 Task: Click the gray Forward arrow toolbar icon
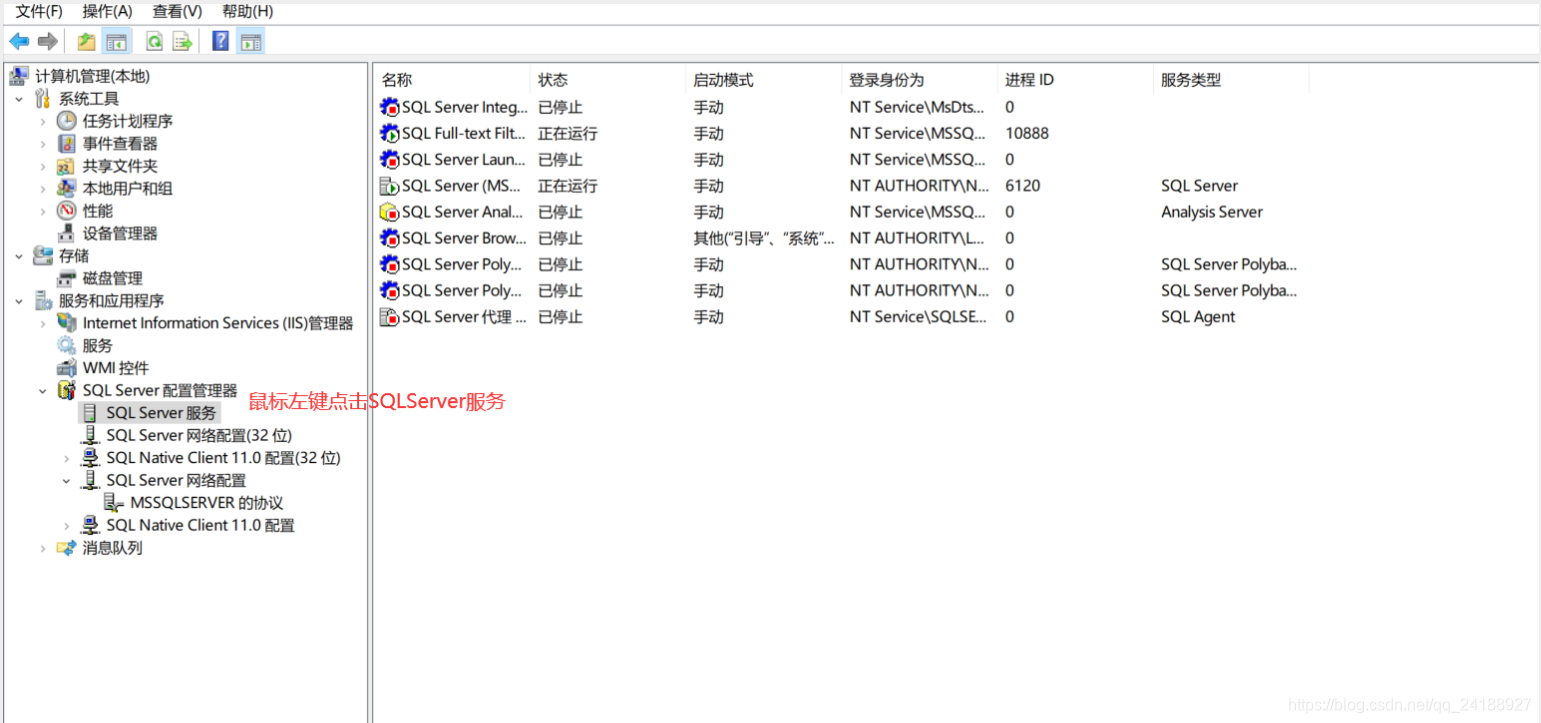[x=47, y=41]
